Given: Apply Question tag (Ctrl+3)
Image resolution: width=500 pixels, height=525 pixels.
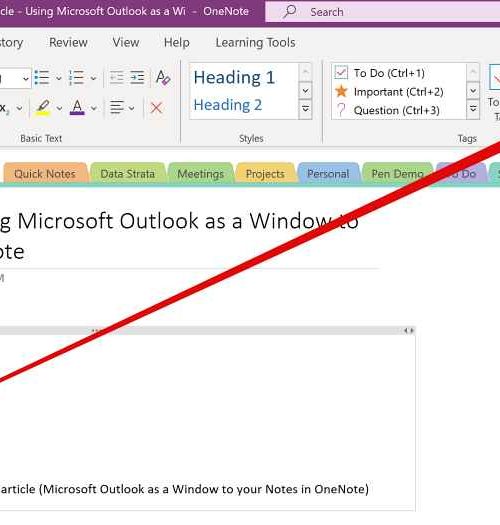Looking at the screenshot, I should 387,110.
